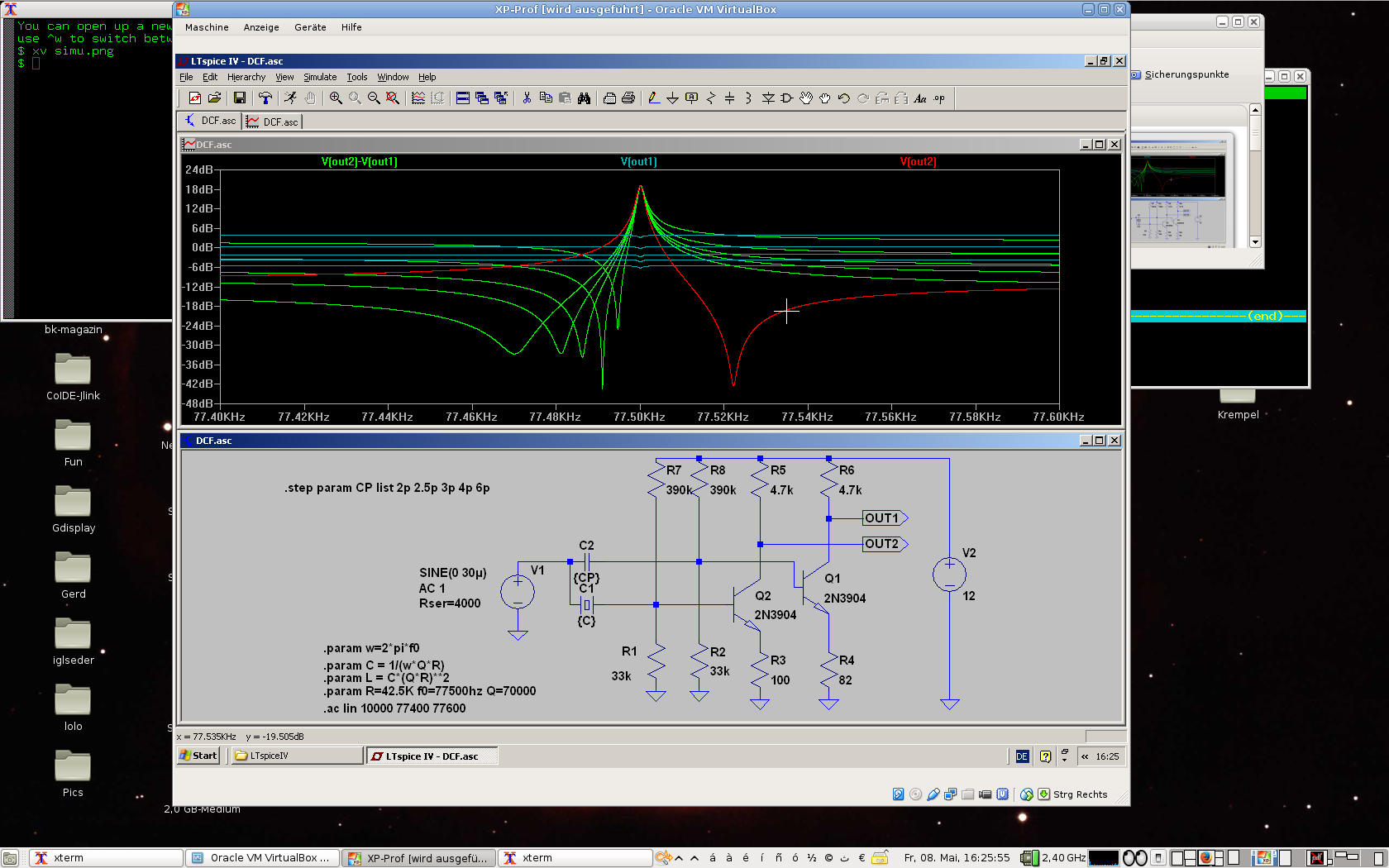Click the Sicherungspunkte tab in background window
The image size is (1389, 868).
pos(1180,74)
